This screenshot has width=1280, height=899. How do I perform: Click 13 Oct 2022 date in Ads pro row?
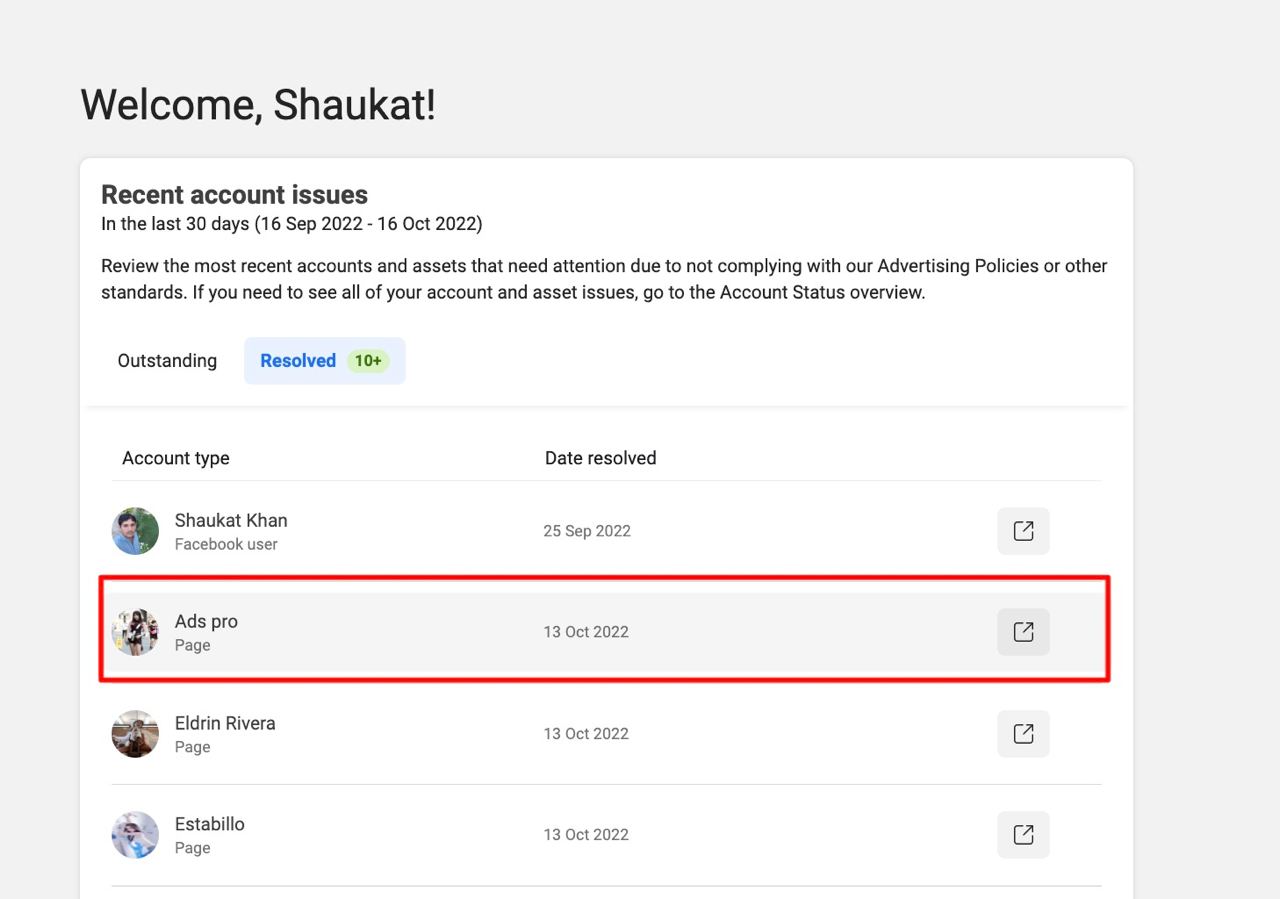(x=586, y=632)
